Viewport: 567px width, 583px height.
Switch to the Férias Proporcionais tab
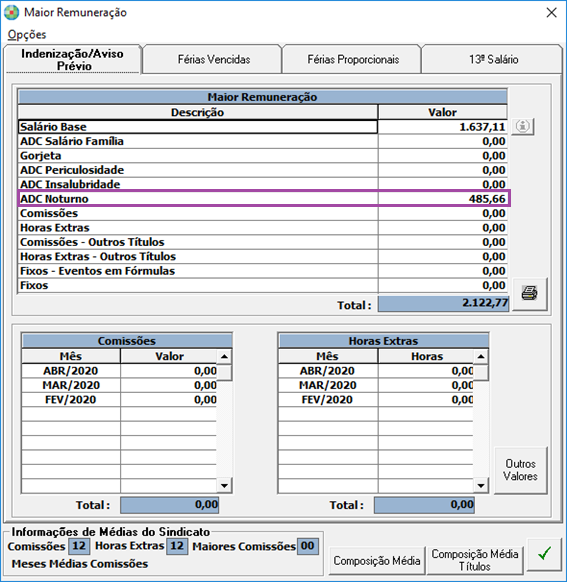pyautogui.click(x=353, y=59)
